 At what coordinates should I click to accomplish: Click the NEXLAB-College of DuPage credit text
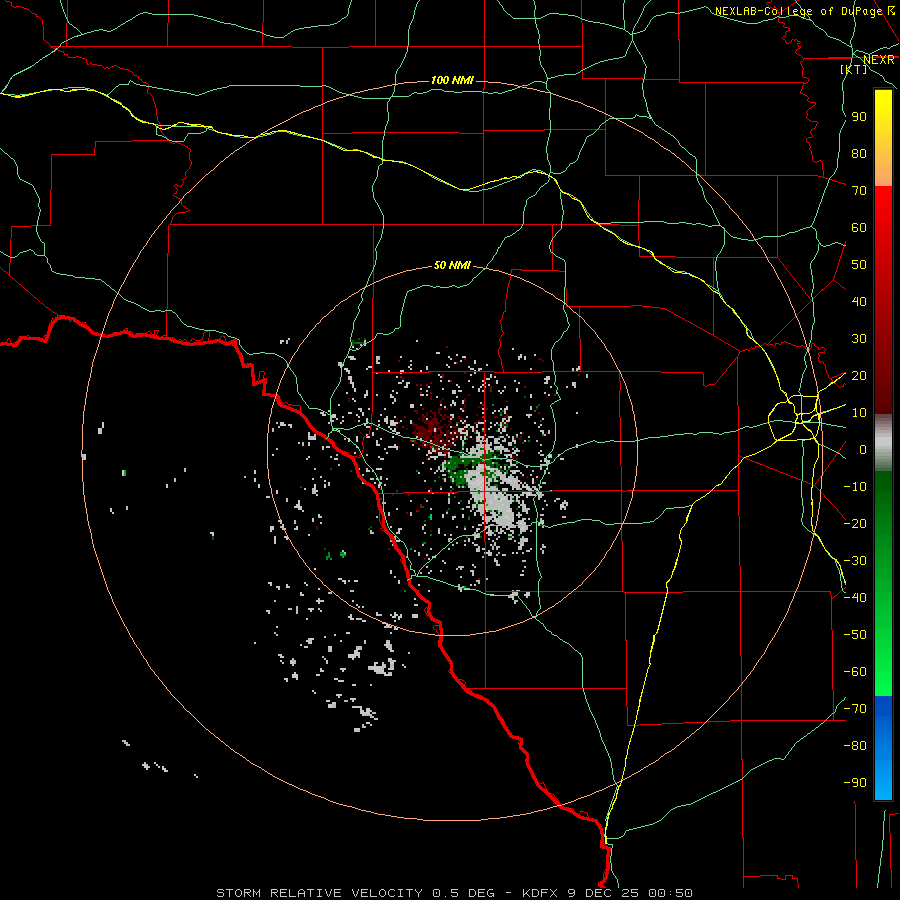click(800, 11)
